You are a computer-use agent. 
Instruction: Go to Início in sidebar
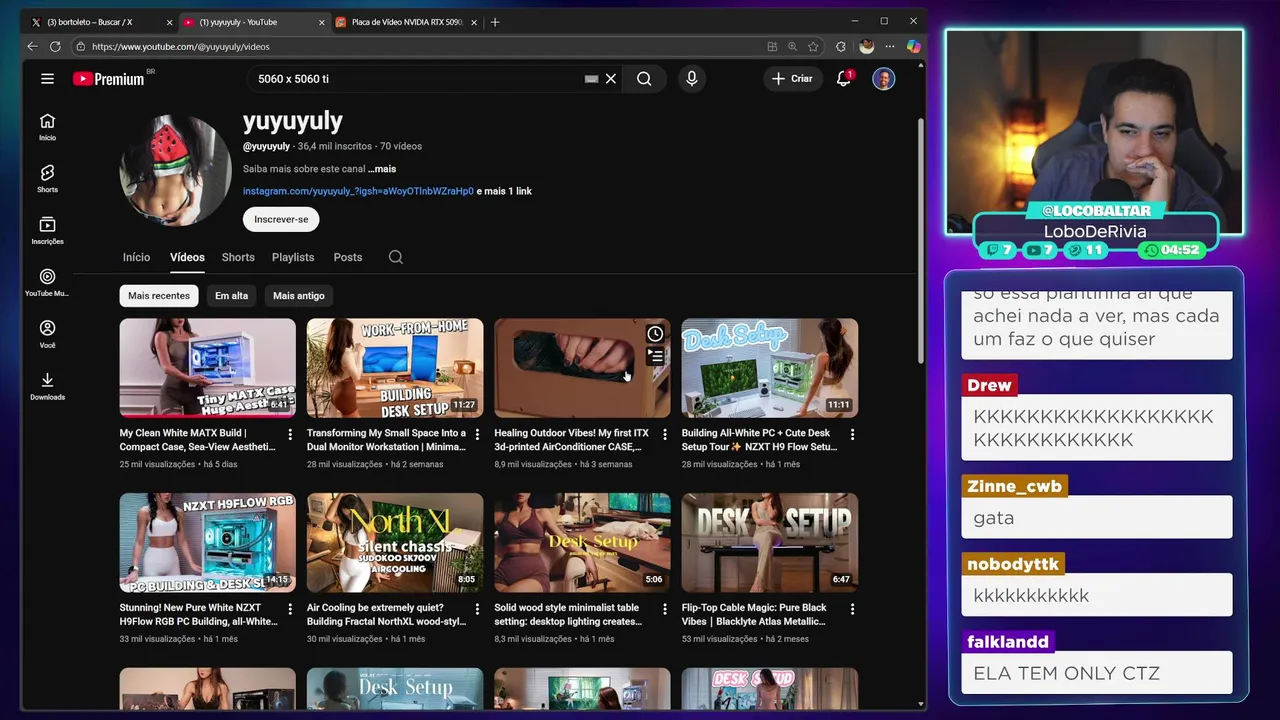pyautogui.click(x=47, y=127)
